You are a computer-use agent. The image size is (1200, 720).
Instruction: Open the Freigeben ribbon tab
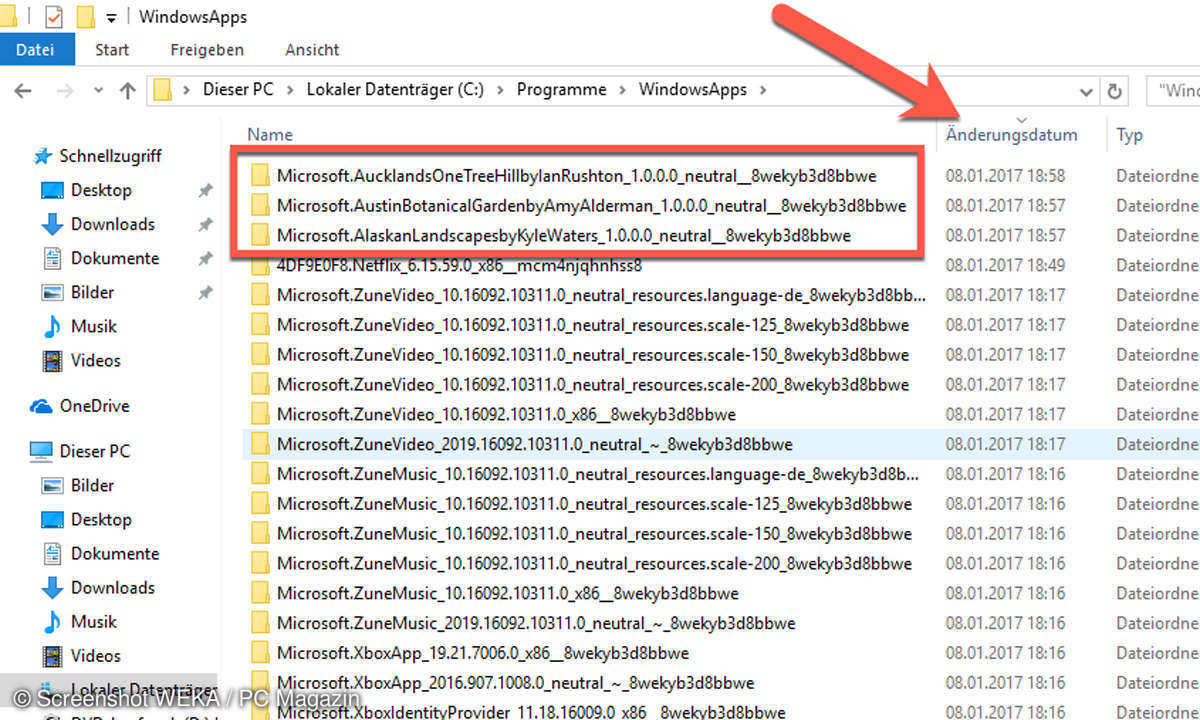[206, 49]
